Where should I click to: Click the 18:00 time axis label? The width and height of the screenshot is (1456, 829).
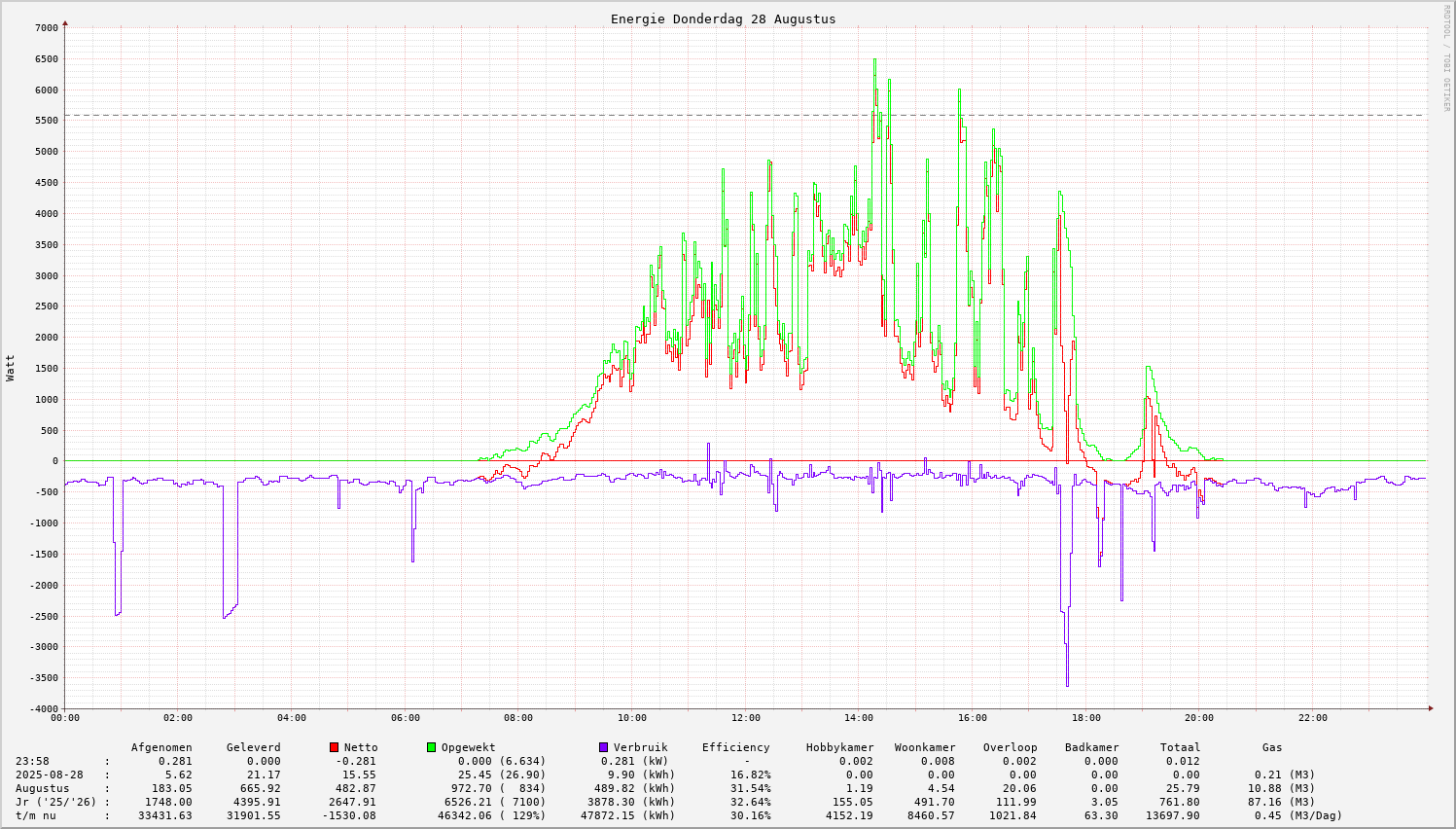[x=1085, y=718]
